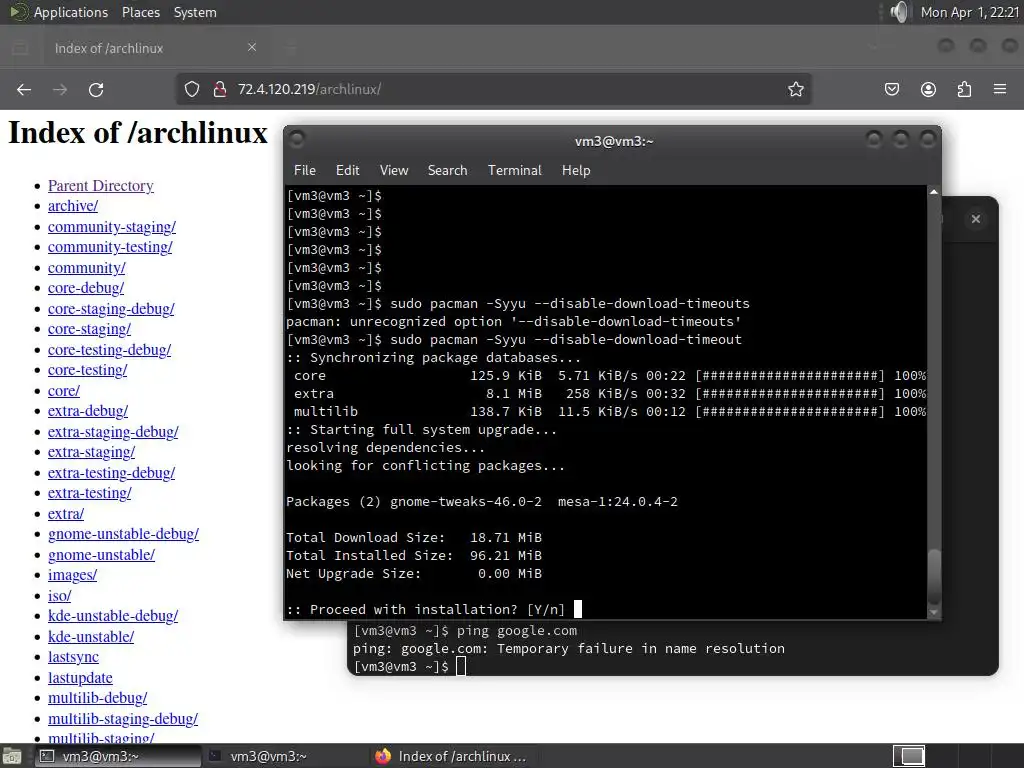Image resolution: width=1024 pixels, height=768 pixels.
Task: Open the core-debug/ link
Action: coord(86,288)
